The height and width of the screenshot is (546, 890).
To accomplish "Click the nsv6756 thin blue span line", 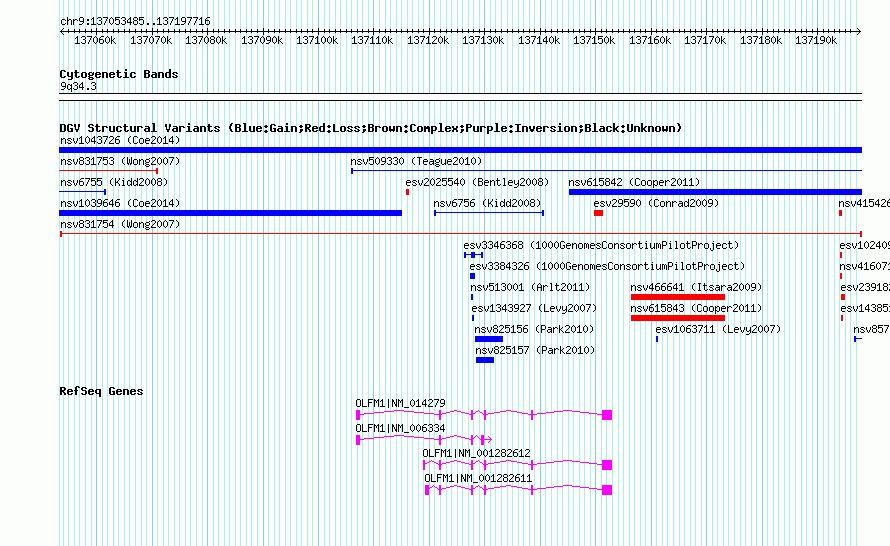I will point(489,213).
